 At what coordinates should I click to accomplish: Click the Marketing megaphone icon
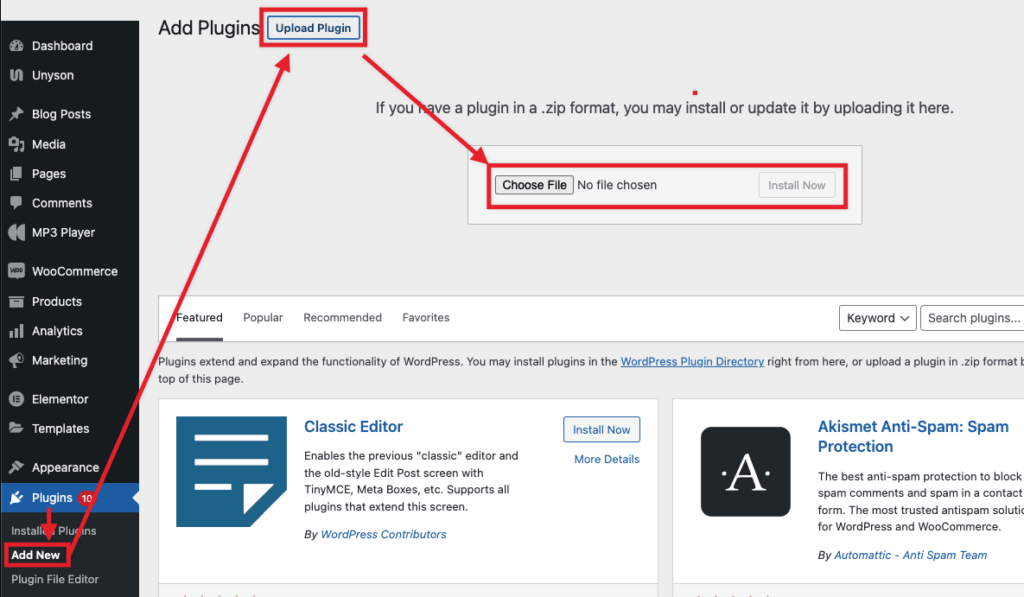tap(16, 360)
